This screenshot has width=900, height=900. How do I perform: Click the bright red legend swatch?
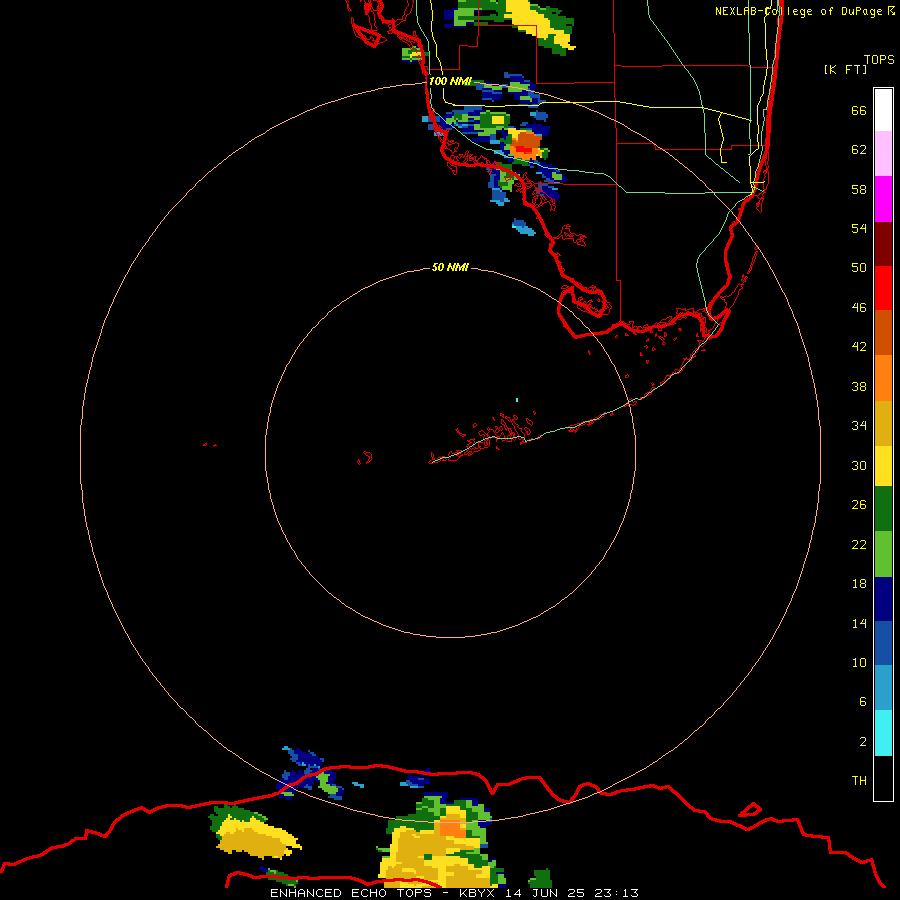[883, 288]
